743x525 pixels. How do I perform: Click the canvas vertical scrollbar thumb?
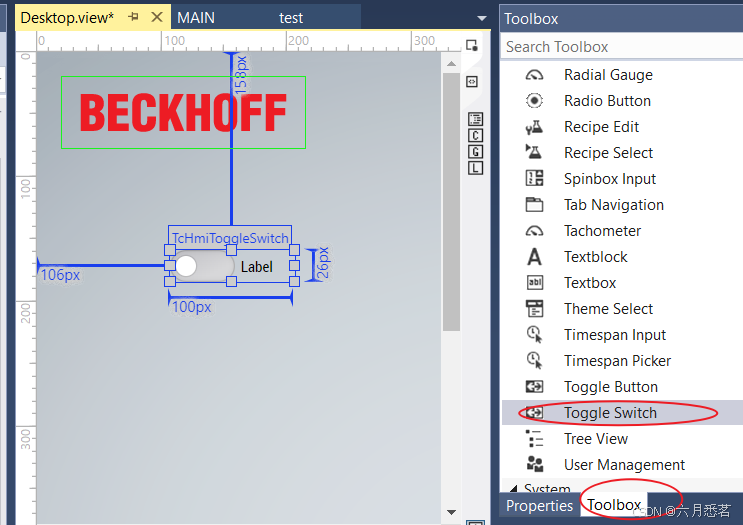tap(452, 202)
